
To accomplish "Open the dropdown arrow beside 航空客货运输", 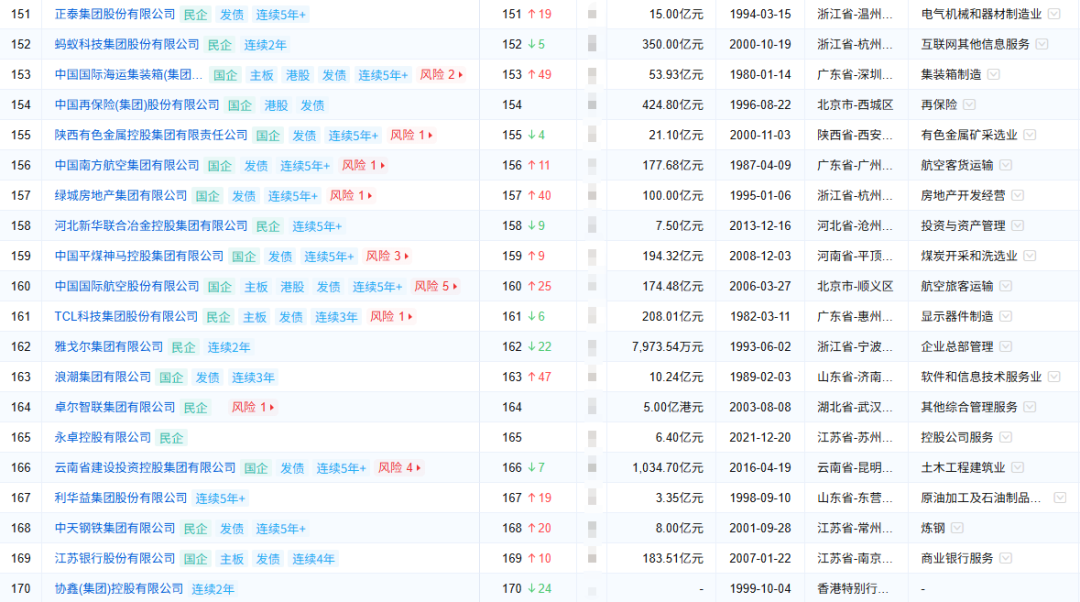I will pyautogui.click(x=1006, y=165).
